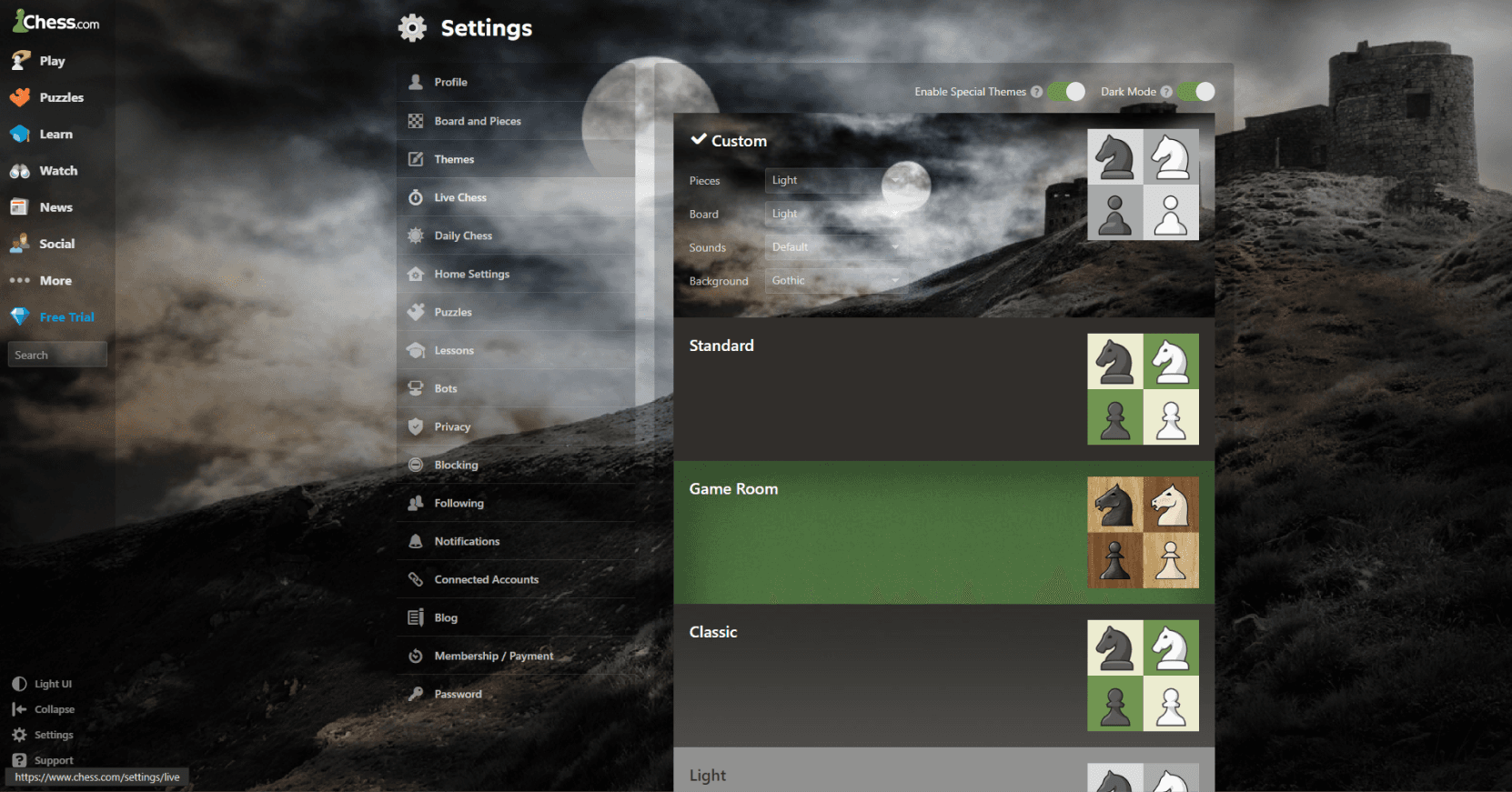
Task: Open Membership / Payment settings
Action: click(516, 656)
